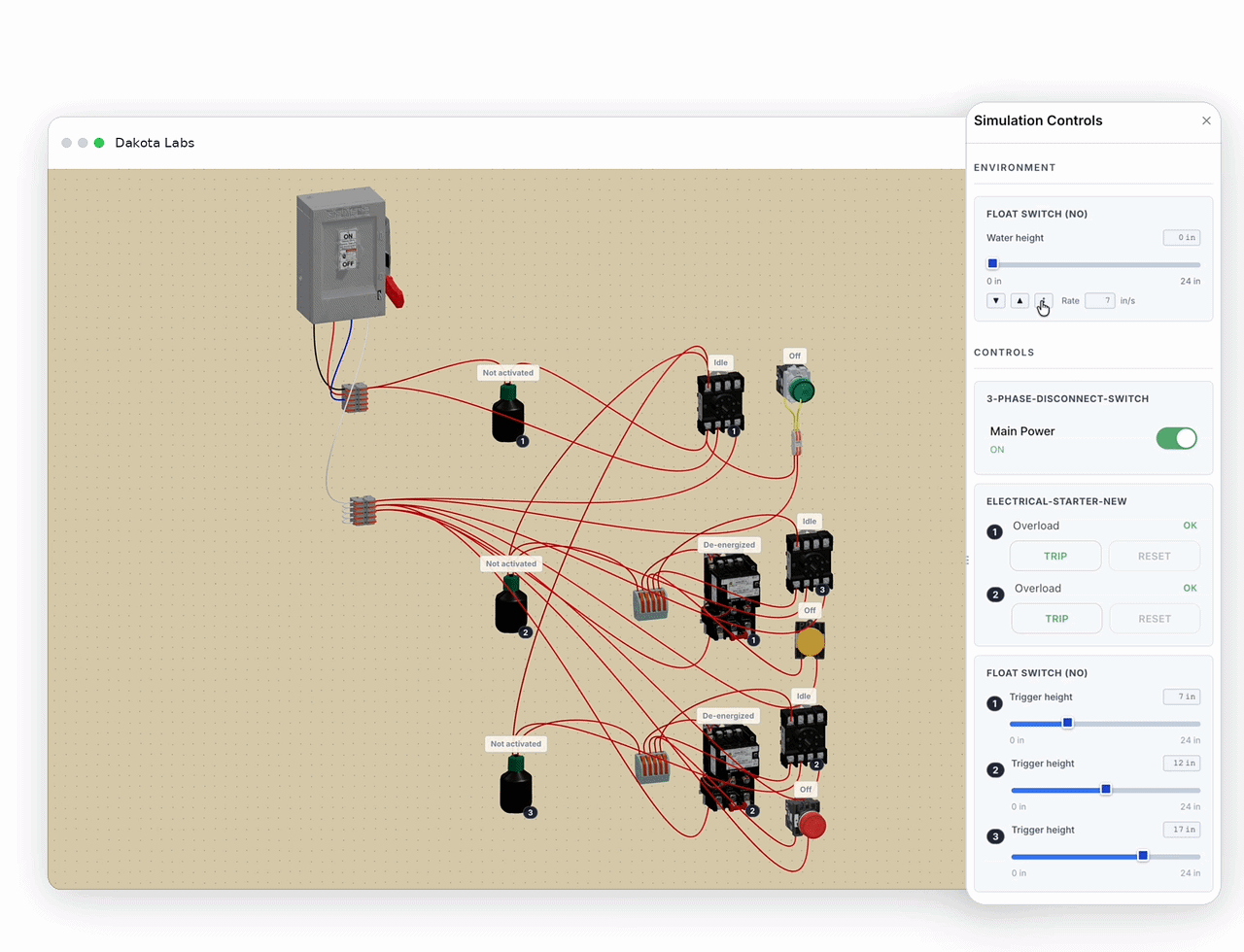This screenshot has height=952, width=1244.
Task: Click the small connector under green light
Action: pos(796,443)
